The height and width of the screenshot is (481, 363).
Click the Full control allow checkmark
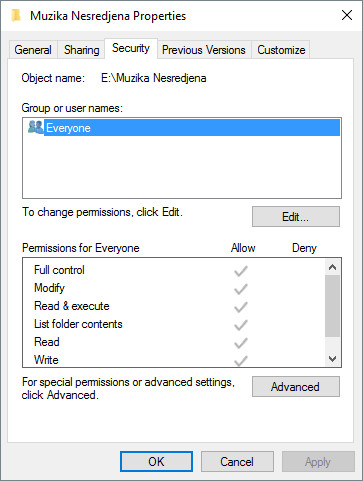[241, 271]
